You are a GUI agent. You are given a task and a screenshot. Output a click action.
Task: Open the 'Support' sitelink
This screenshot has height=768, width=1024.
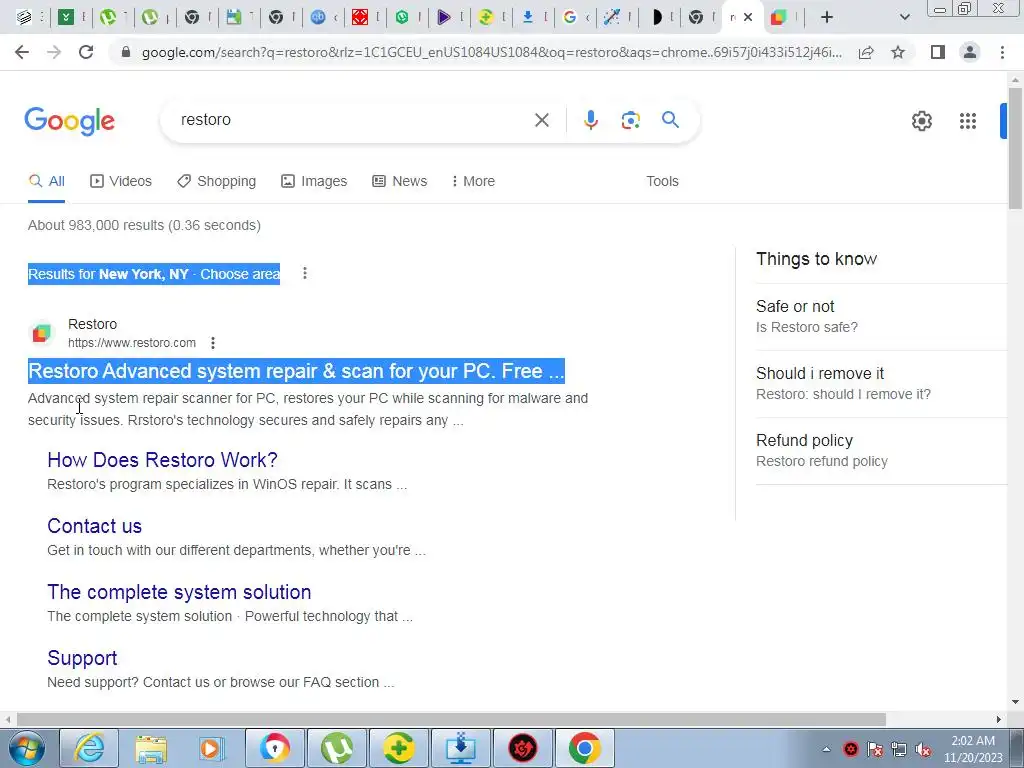(x=82, y=658)
